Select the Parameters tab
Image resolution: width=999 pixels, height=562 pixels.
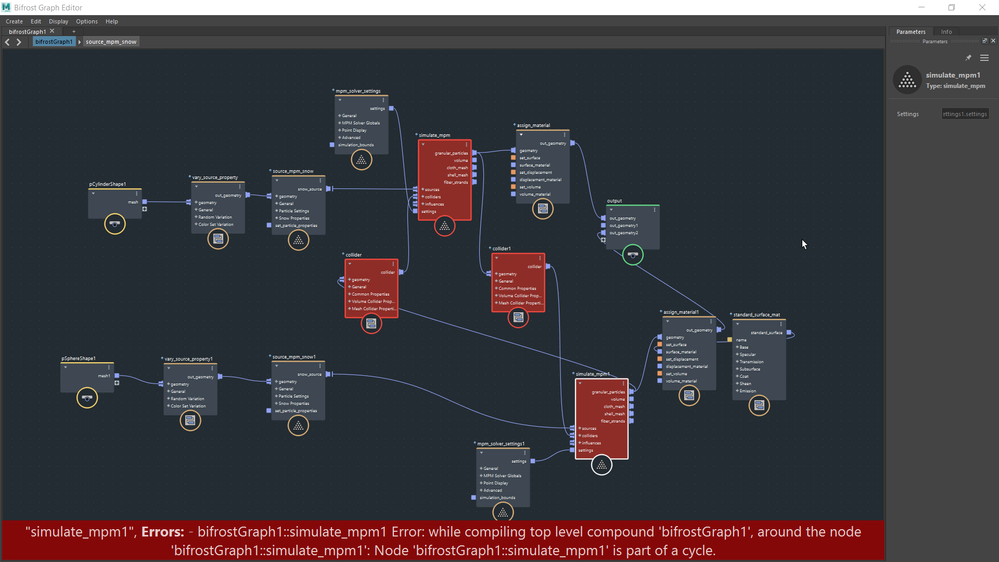pyautogui.click(x=910, y=31)
